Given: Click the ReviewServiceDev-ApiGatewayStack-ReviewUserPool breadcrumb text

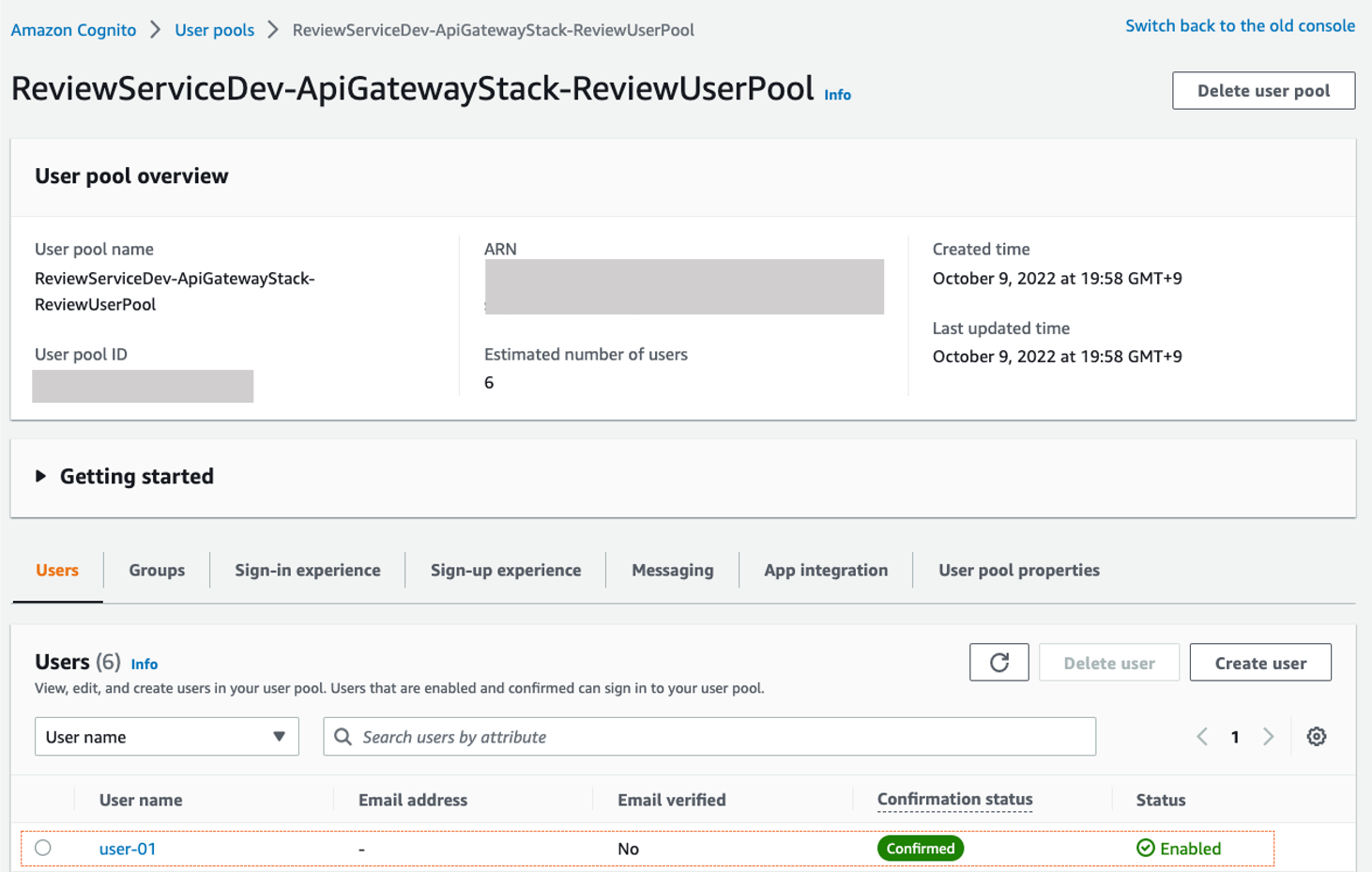Looking at the screenshot, I should point(494,30).
